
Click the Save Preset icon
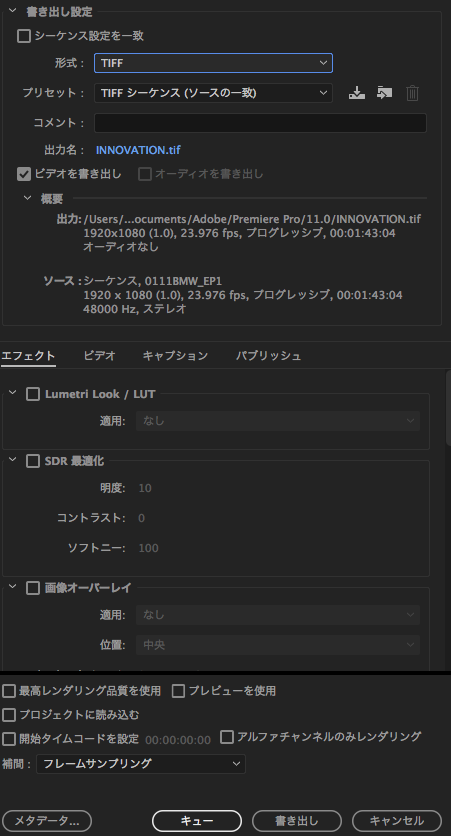[357, 93]
